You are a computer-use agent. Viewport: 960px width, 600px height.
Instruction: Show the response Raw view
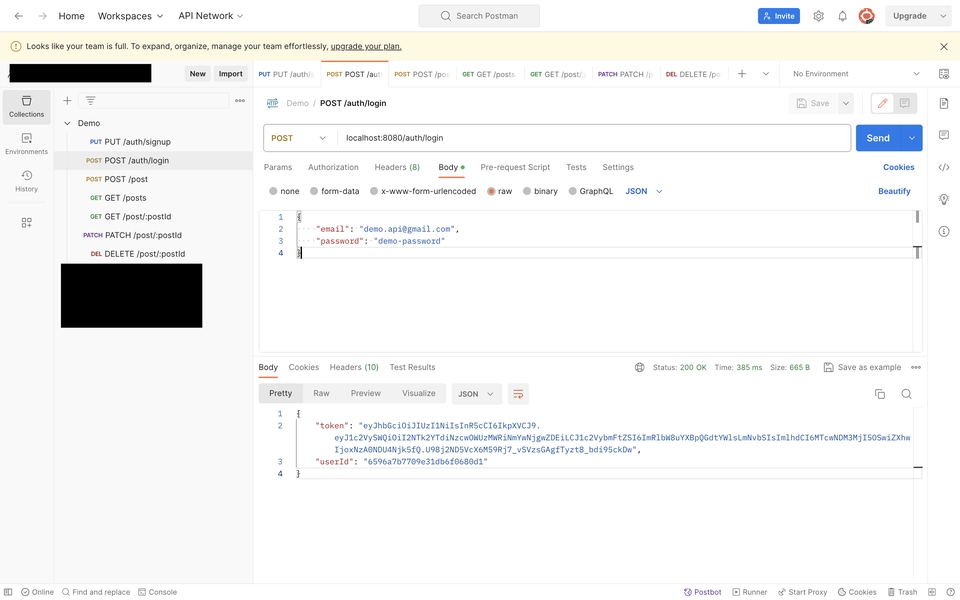point(321,394)
